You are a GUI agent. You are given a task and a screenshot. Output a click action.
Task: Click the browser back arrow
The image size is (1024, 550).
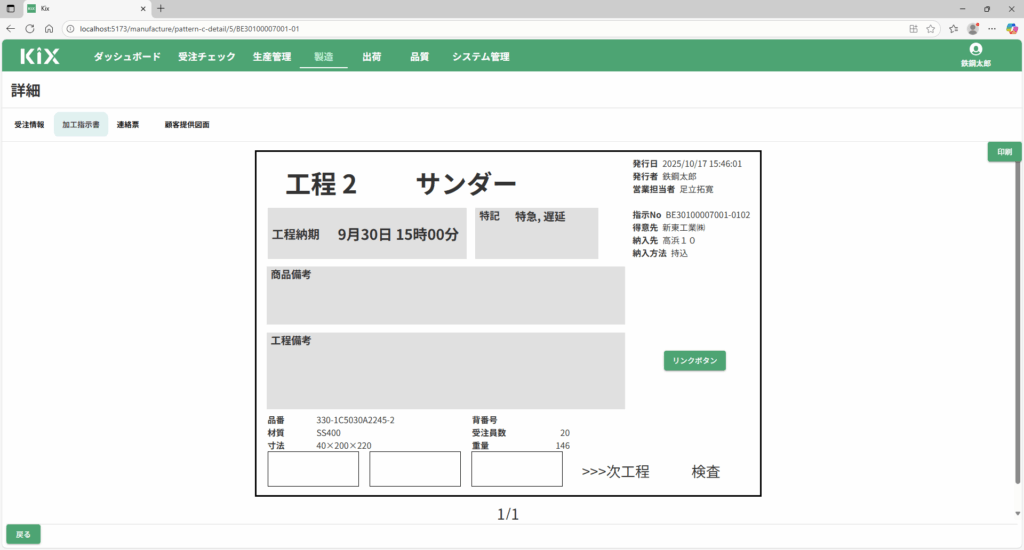[x=10, y=29]
